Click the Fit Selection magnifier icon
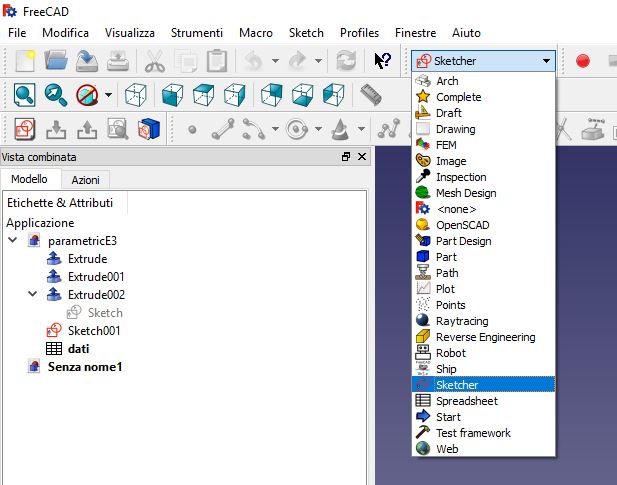 (x=56, y=95)
